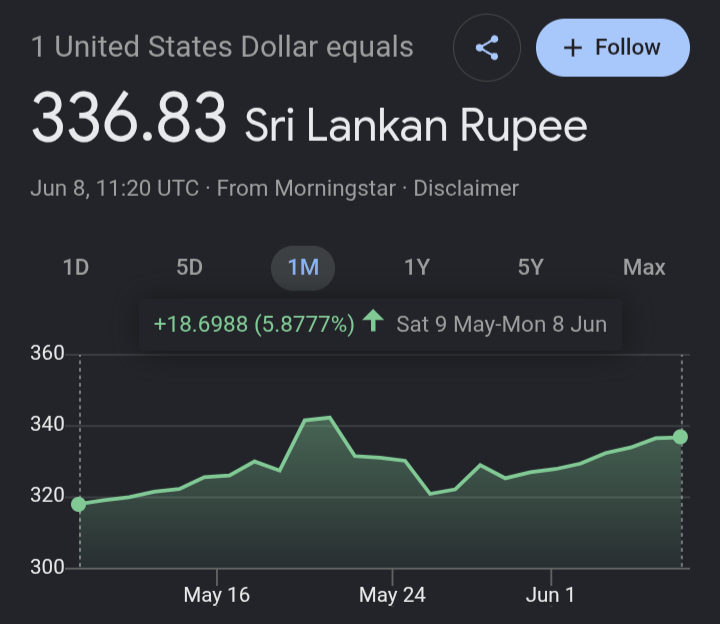Follow this currency pair
This screenshot has width=720, height=624.
tap(613, 48)
